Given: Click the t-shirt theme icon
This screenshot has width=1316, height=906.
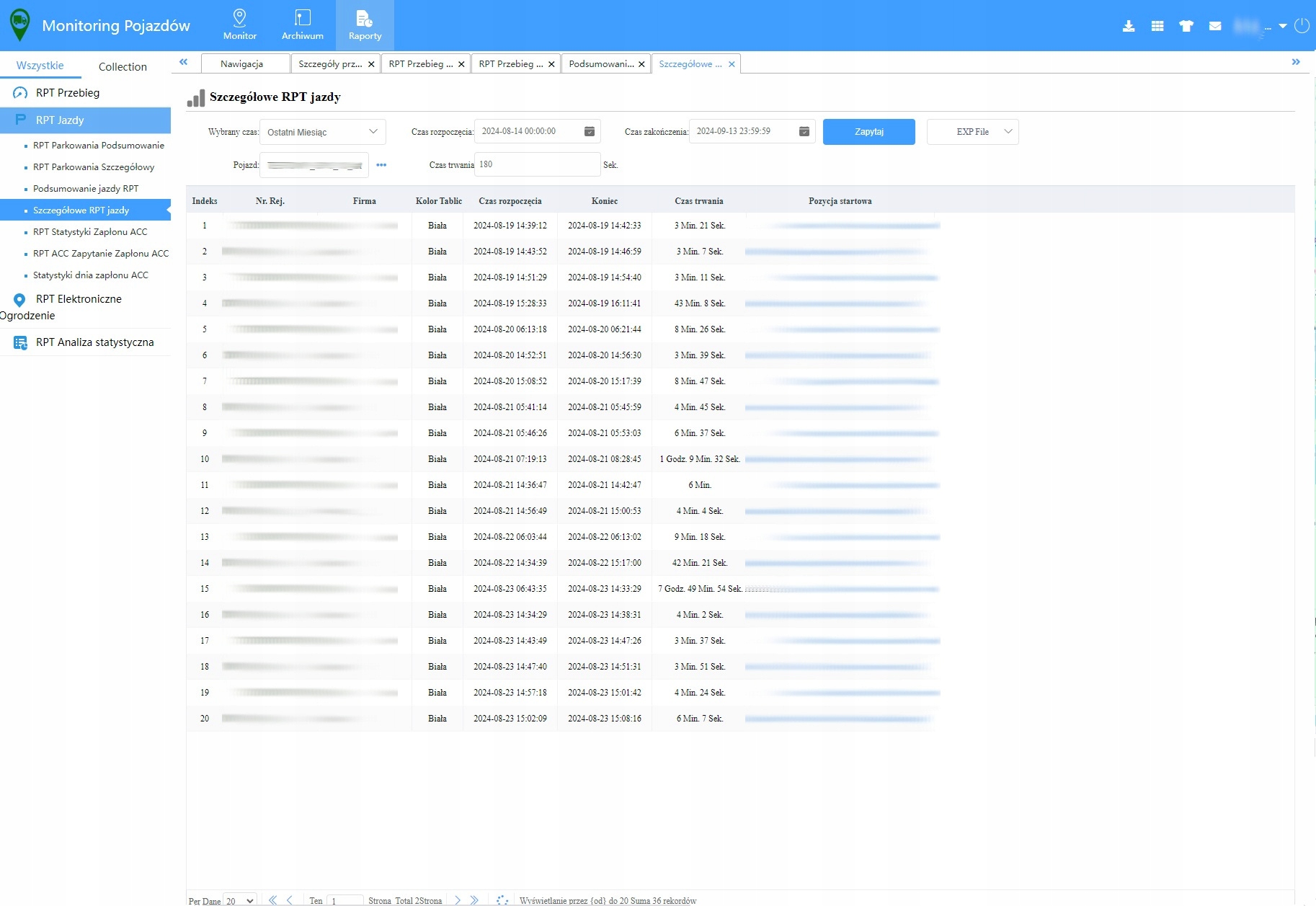Looking at the screenshot, I should [1186, 26].
